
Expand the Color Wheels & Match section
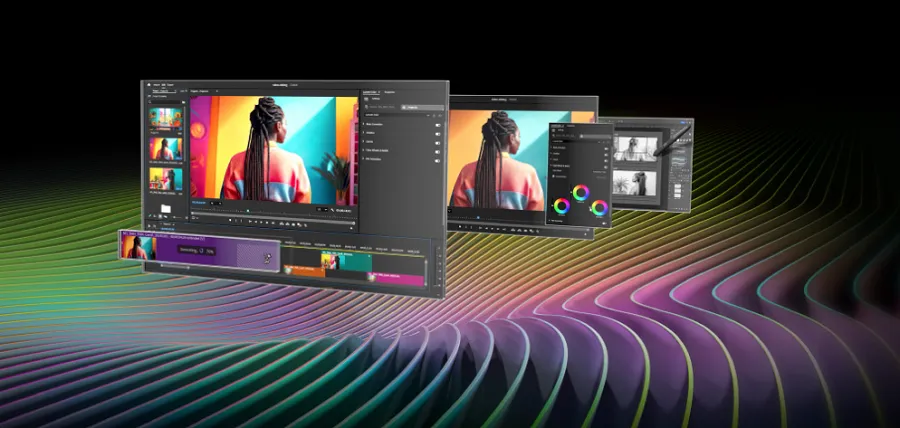pos(363,150)
